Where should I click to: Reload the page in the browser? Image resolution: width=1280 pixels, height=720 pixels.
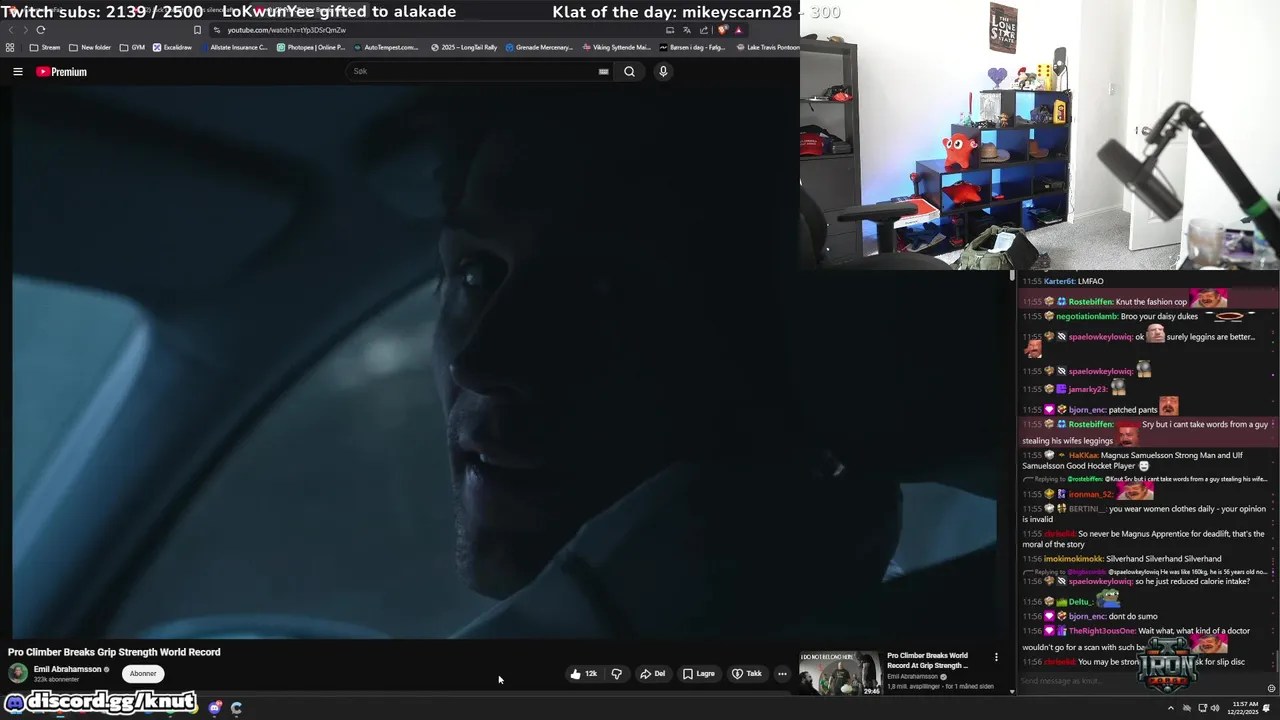click(x=41, y=30)
